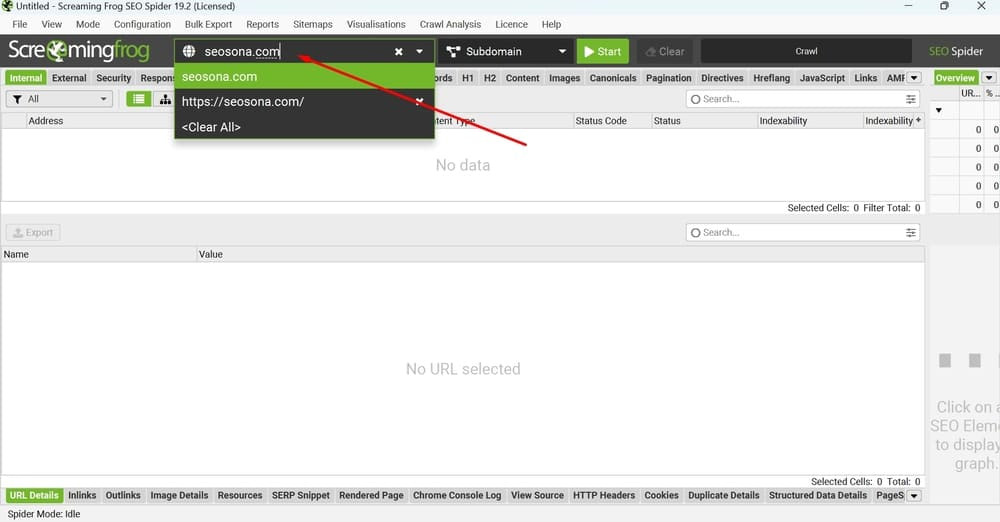
Task: Open the View menu
Action: click(52, 24)
